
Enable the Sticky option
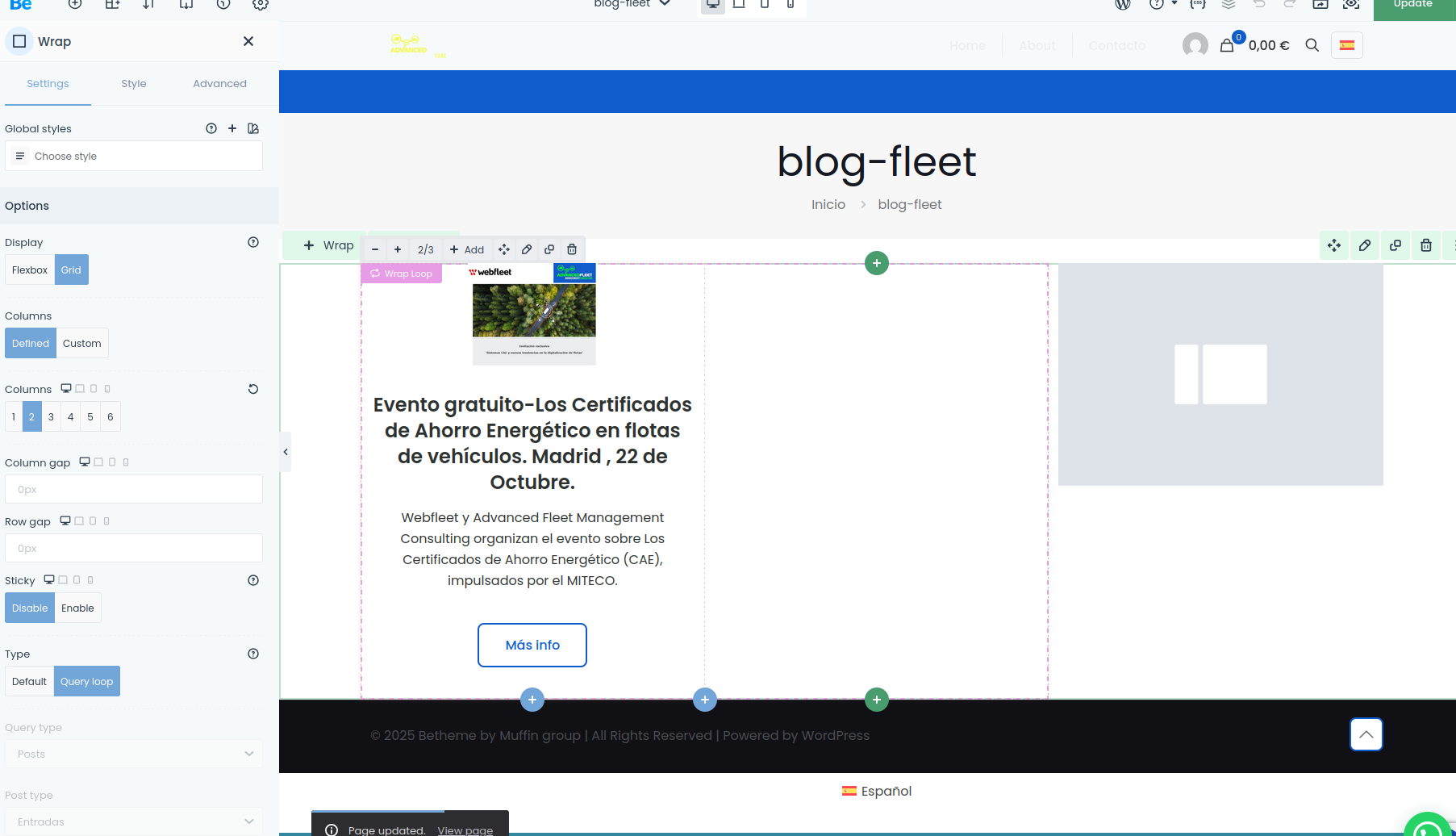[x=77, y=608]
